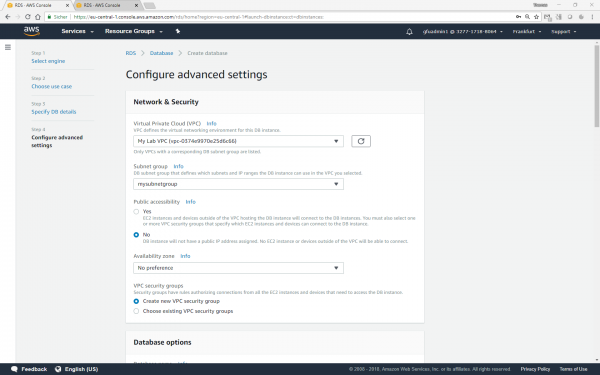
Task: Click the first browser extension icon
Action: [547, 17]
